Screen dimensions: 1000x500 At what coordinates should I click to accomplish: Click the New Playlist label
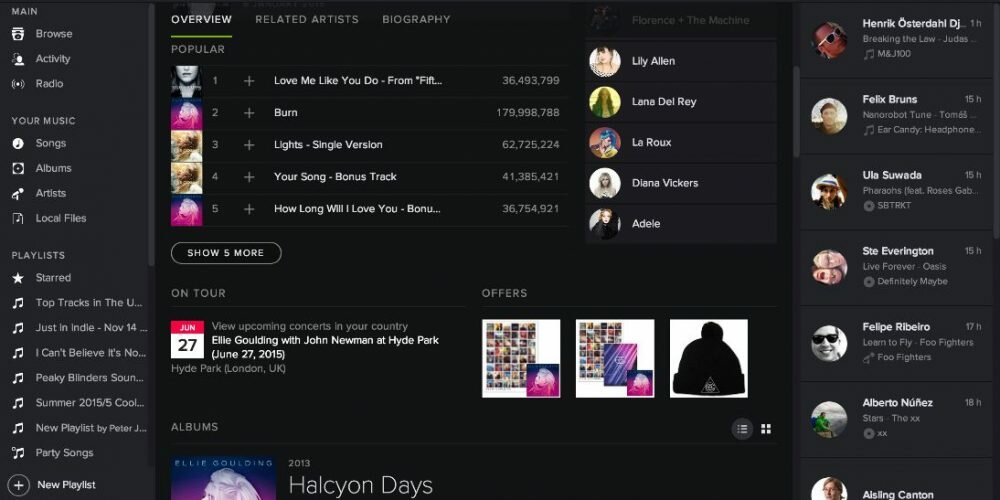pos(66,485)
